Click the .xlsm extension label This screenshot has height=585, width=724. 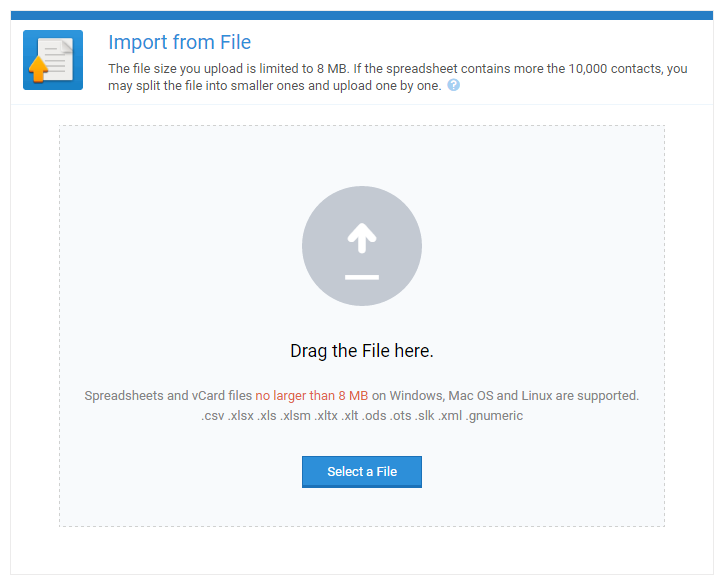(x=295, y=416)
